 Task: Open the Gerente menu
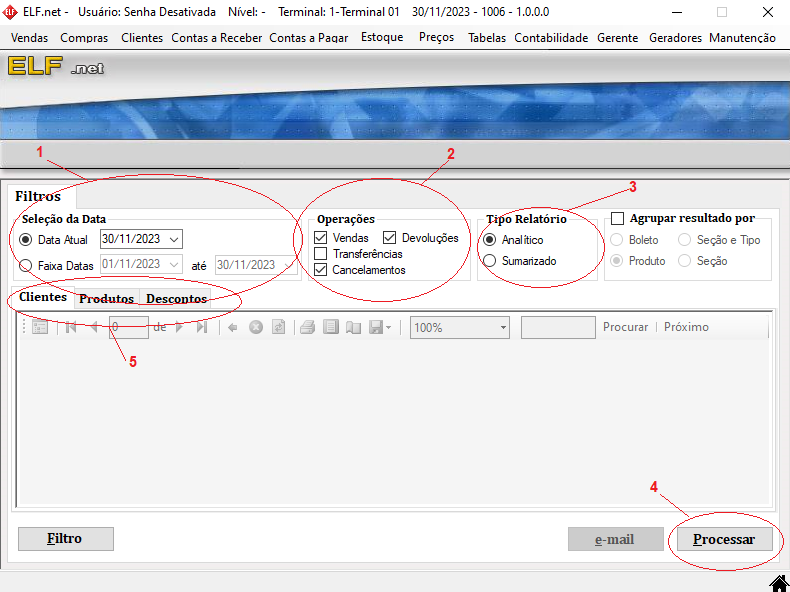click(618, 38)
